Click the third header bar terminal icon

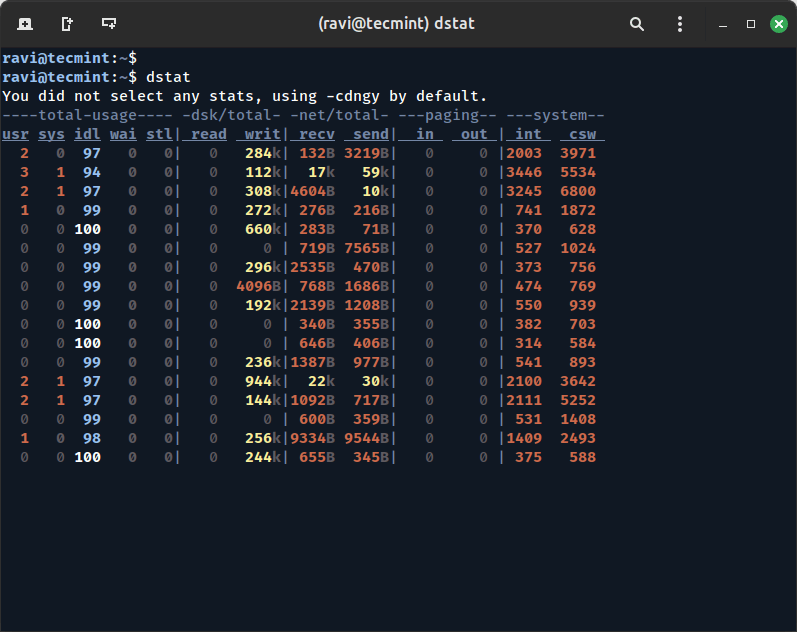coord(109,23)
